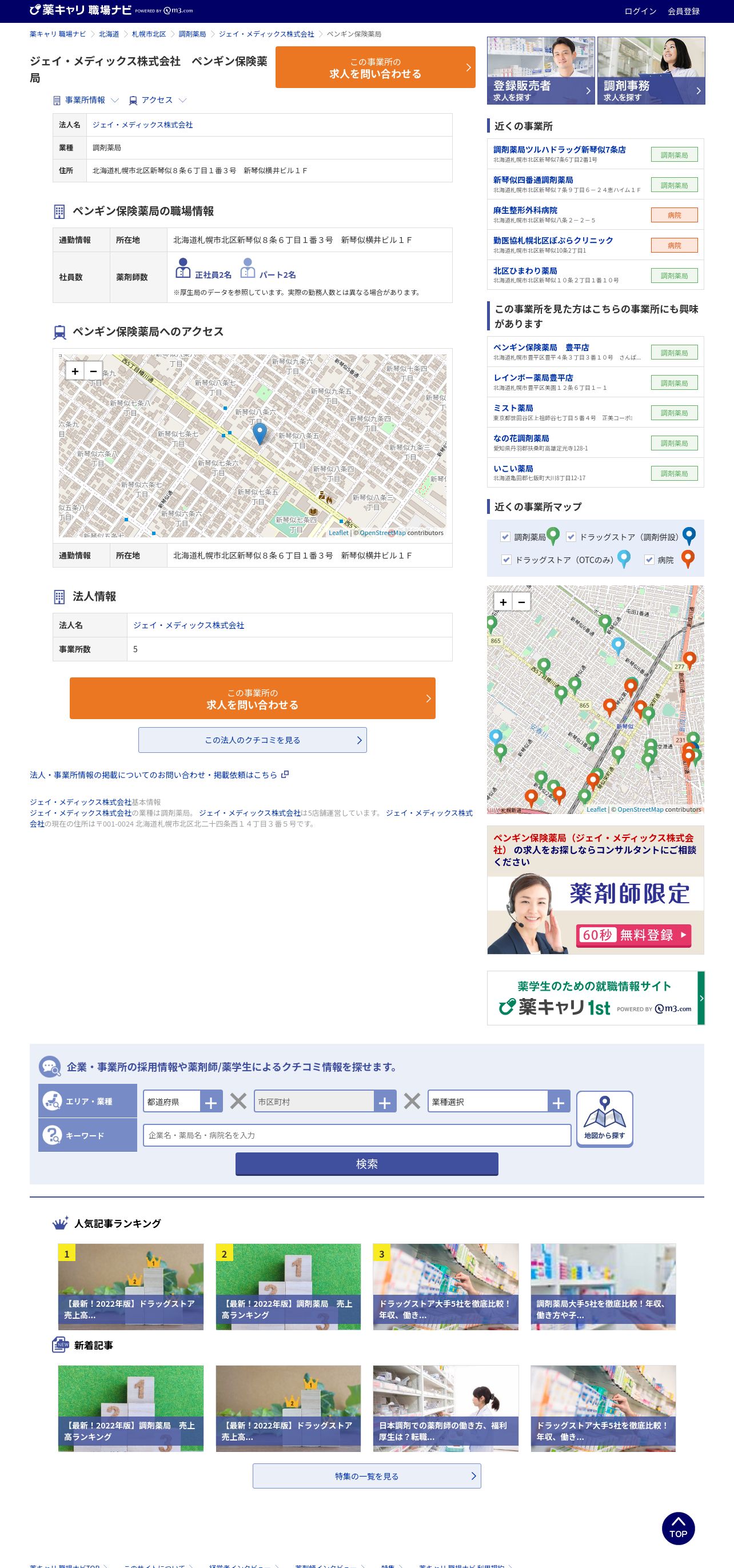Screen dimensions: 734x1568
Task: Click 北海道 in the breadcrumb
Action: tap(109, 34)
